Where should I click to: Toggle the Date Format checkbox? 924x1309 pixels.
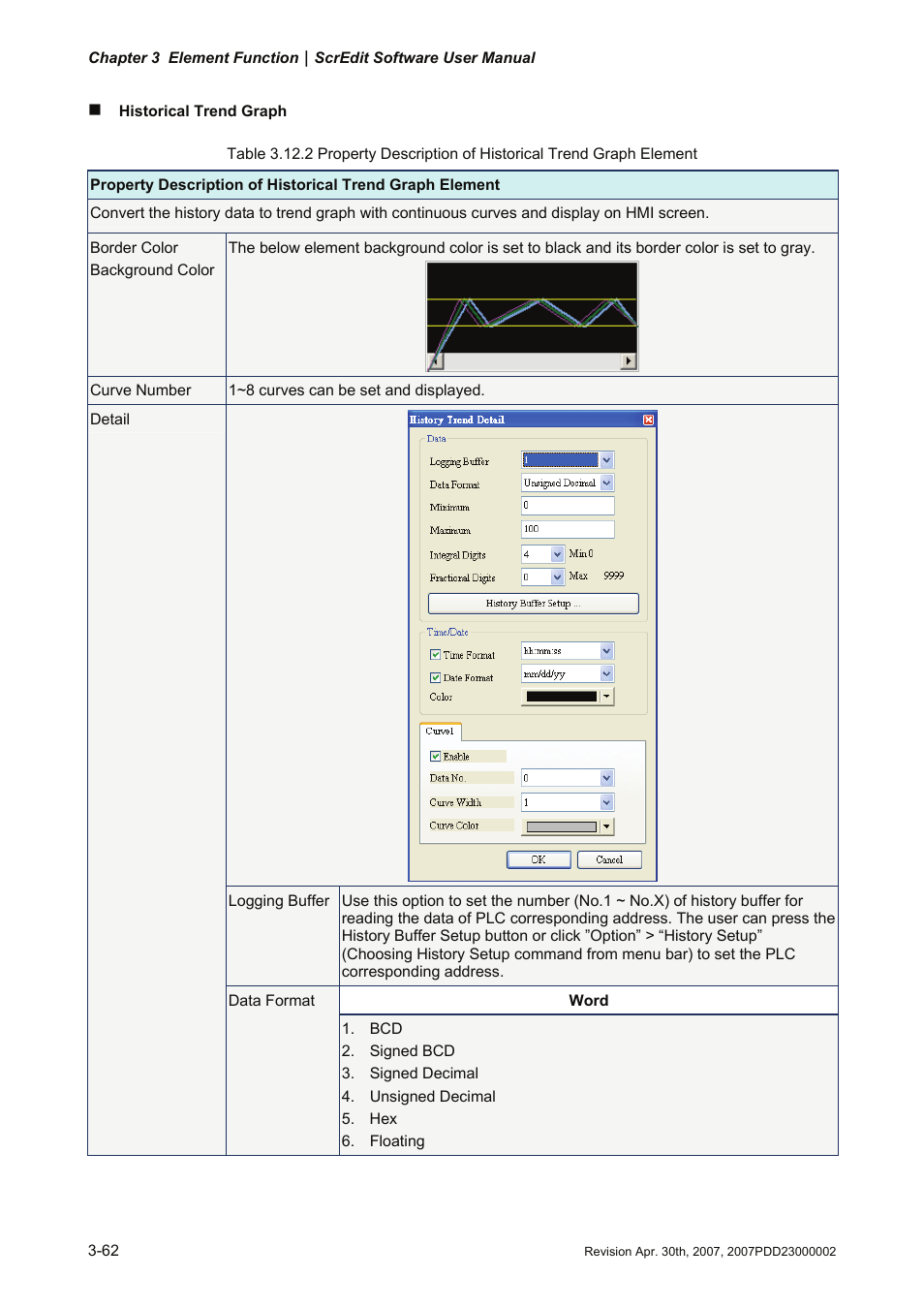(436, 678)
